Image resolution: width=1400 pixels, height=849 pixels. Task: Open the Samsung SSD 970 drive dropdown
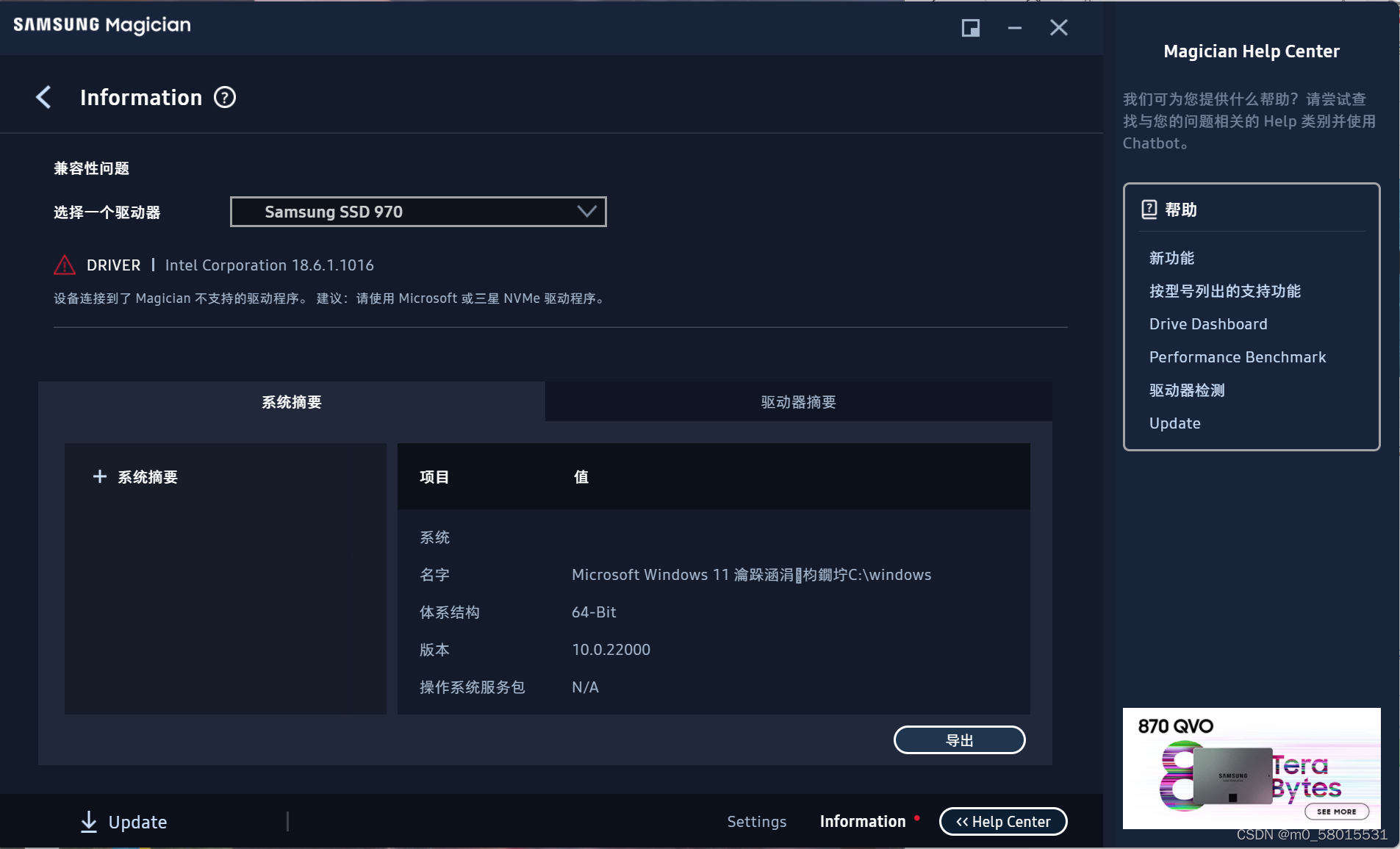pos(418,212)
